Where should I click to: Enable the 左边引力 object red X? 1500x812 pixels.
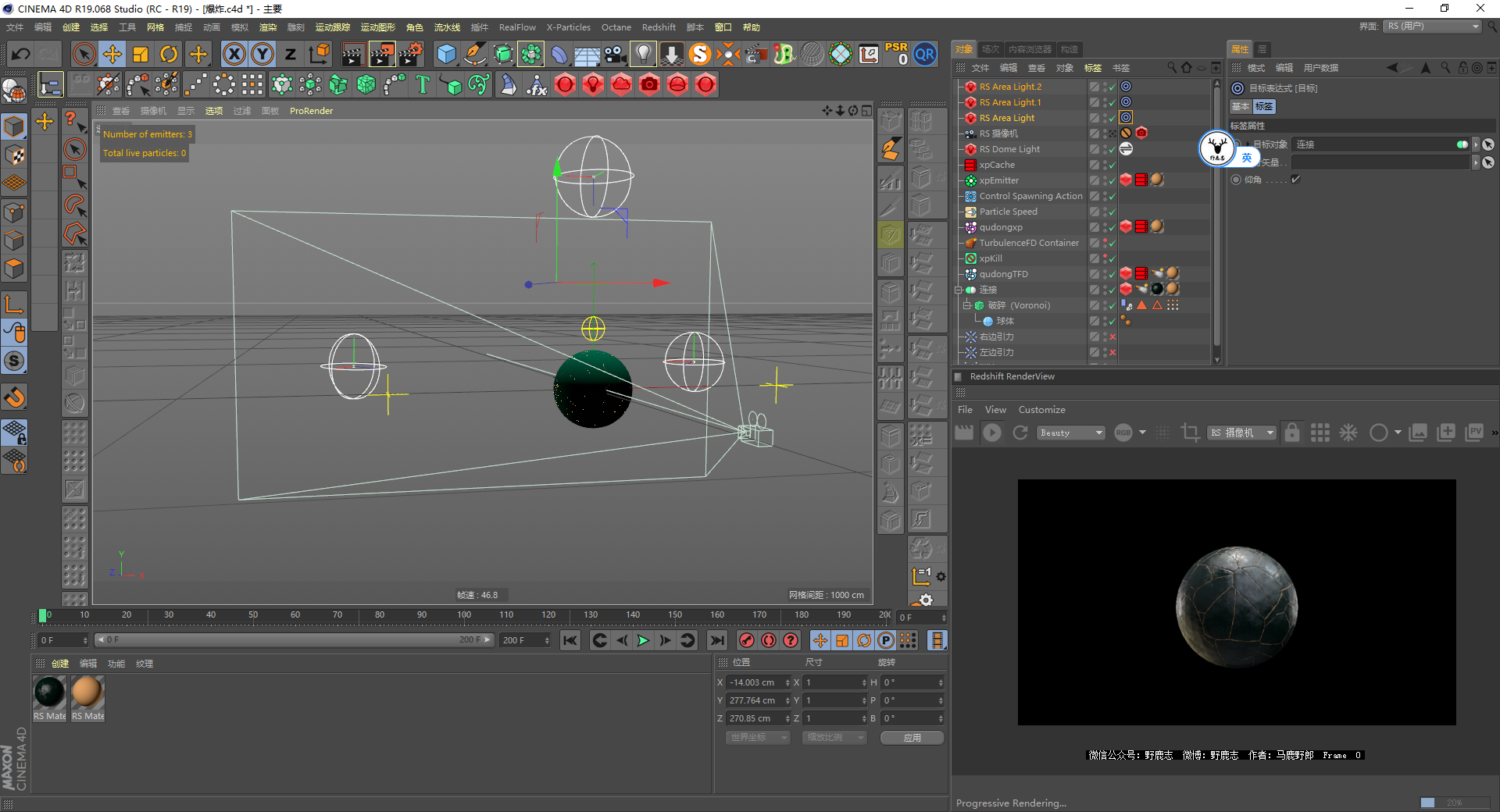point(1112,353)
